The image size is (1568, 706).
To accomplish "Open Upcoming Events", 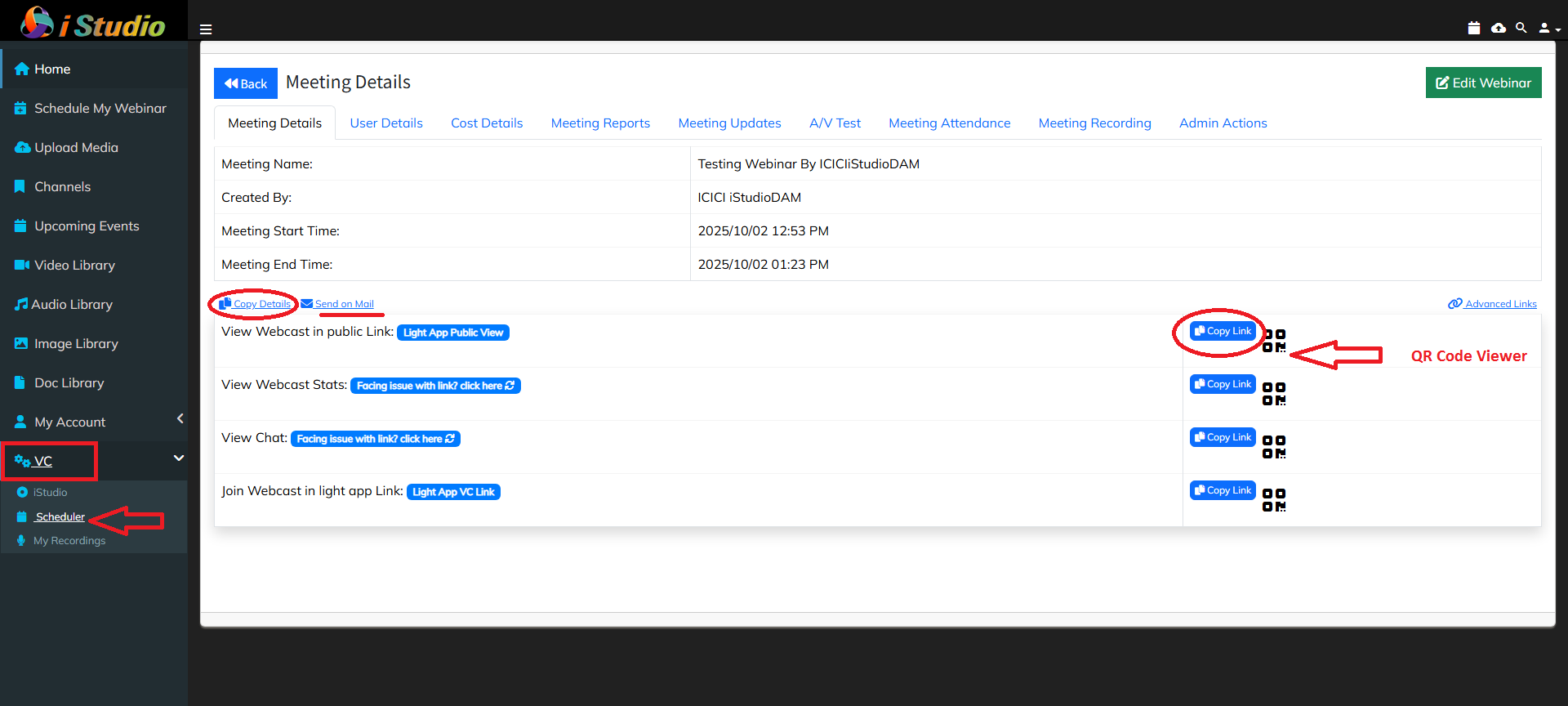I will click(x=94, y=226).
